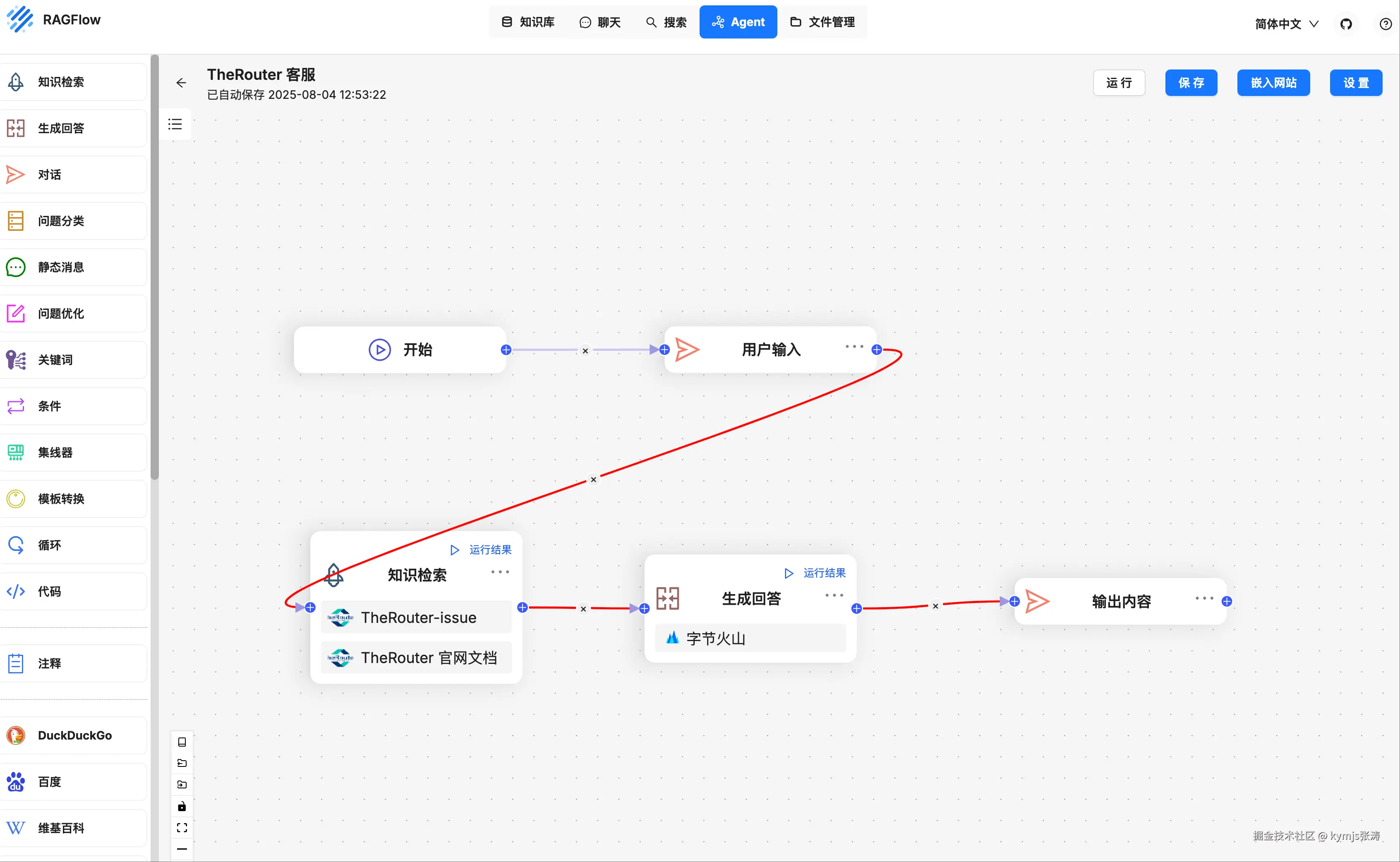View 运行结果 on 生成回答 node

click(x=815, y=574)
